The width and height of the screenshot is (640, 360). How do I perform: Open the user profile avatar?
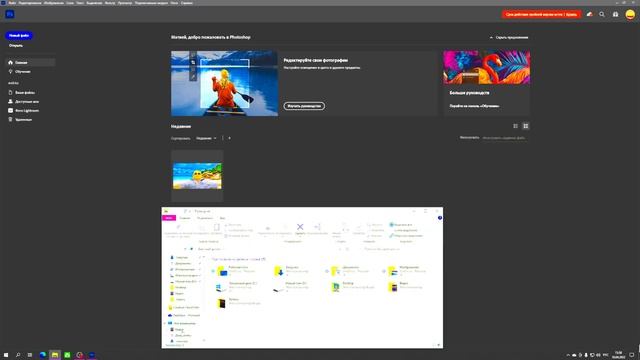pyautogui.click(x=630, y=14)
